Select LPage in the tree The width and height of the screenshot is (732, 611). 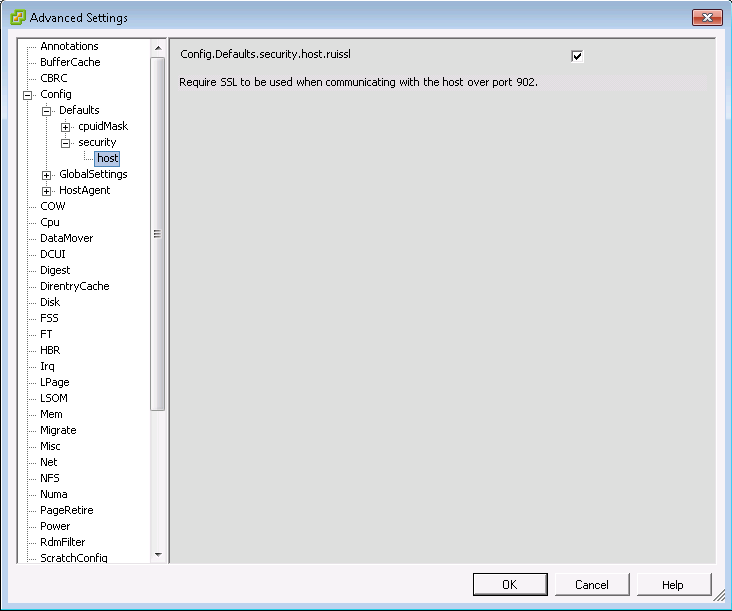[55, 382]
